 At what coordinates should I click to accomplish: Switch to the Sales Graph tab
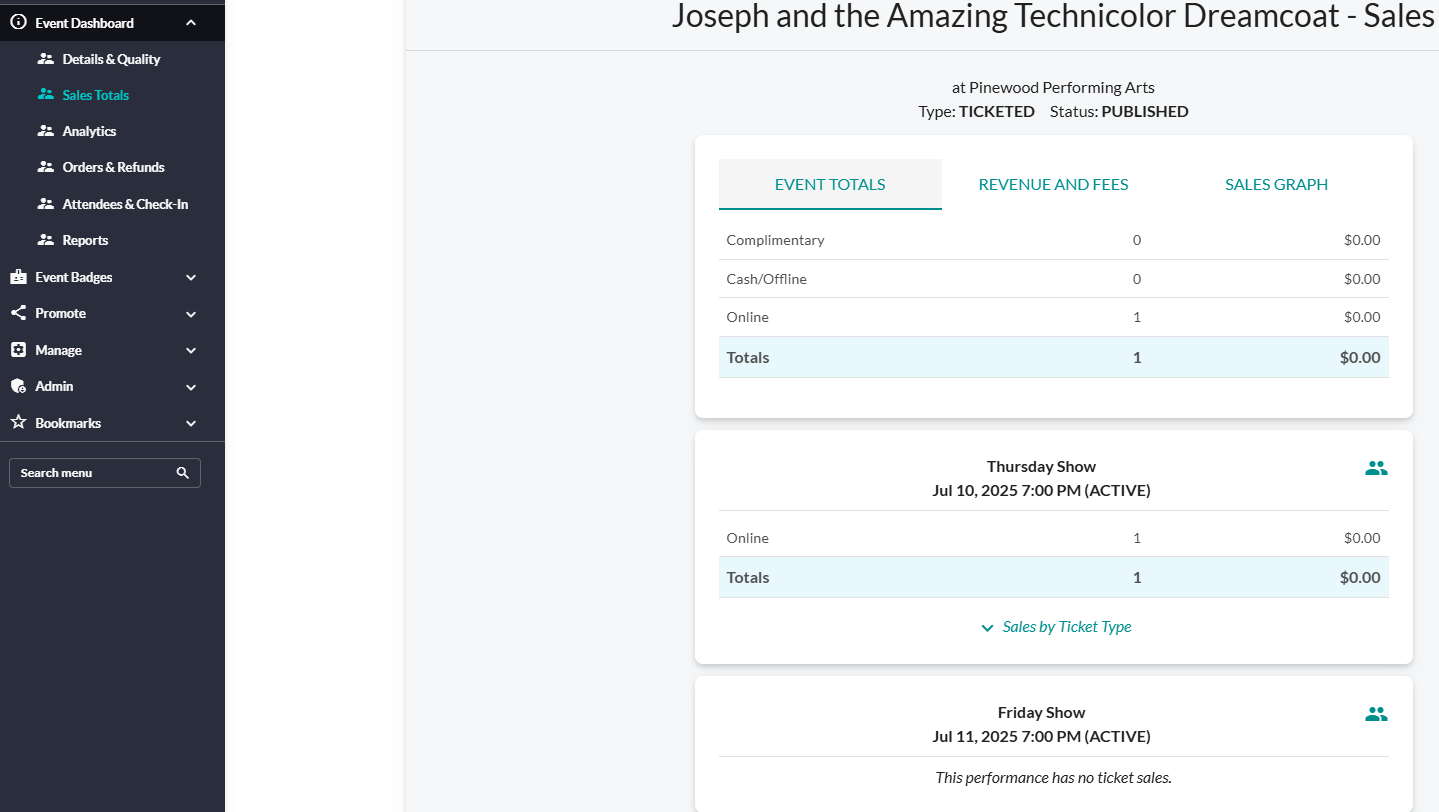tap(1276, 184)
